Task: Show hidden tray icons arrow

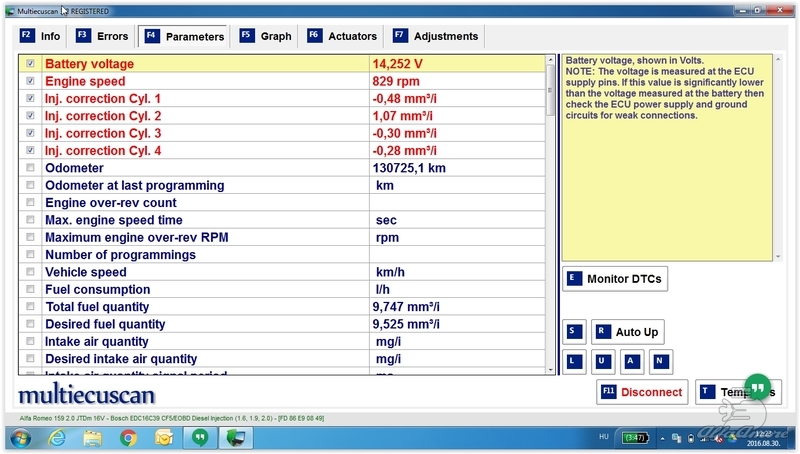Action: tap(662, 438)
